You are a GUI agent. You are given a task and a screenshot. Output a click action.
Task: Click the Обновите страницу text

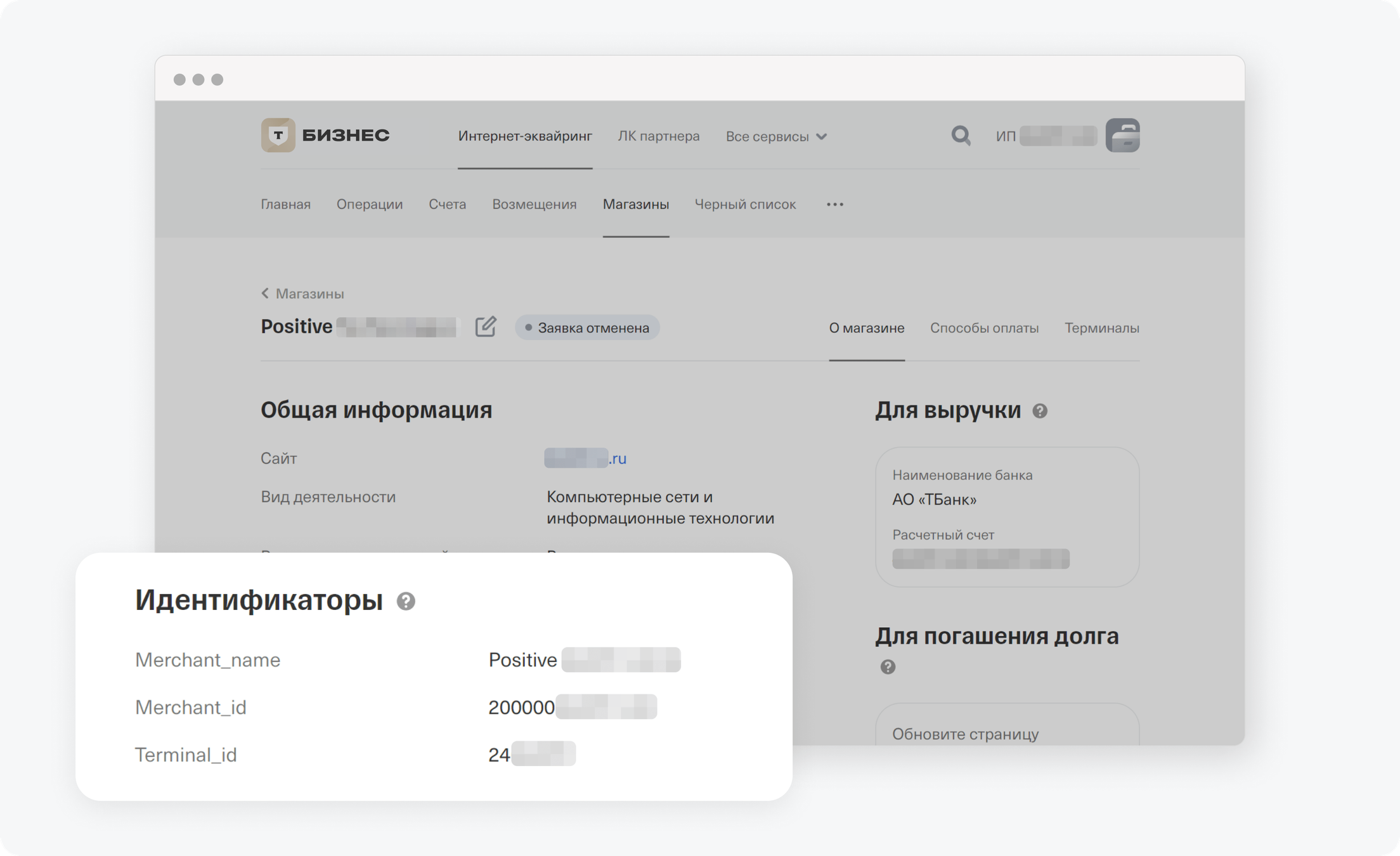(965, 734)
